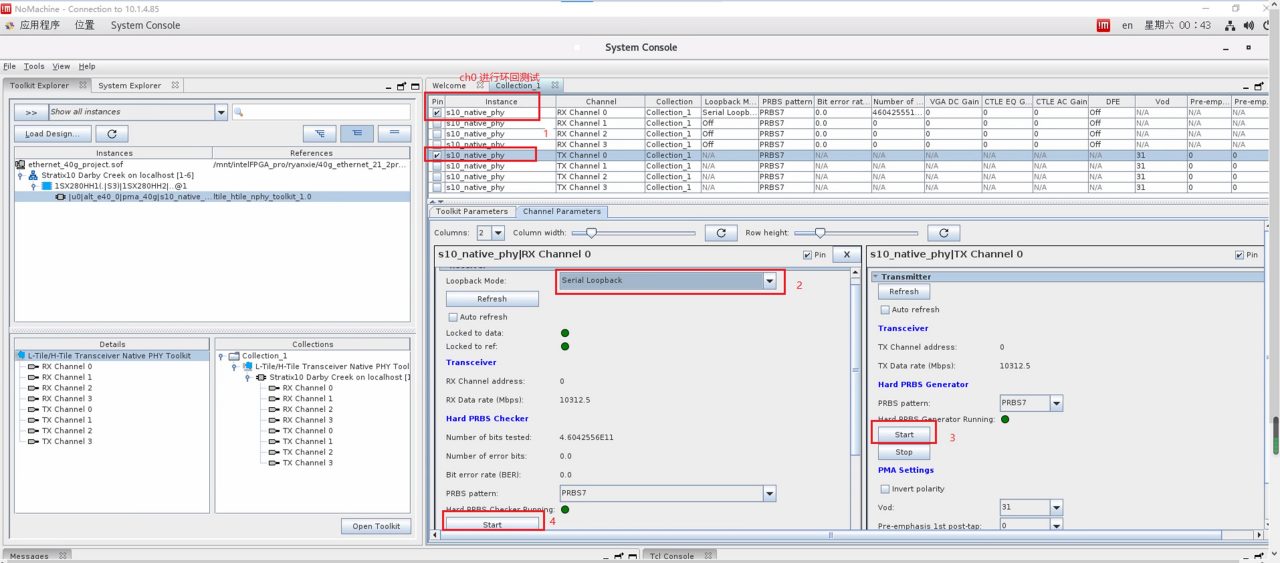The image size is (1280, 563).
Task: Close the RX Channel 0 panel with X
Action: [x=847, y=255]
